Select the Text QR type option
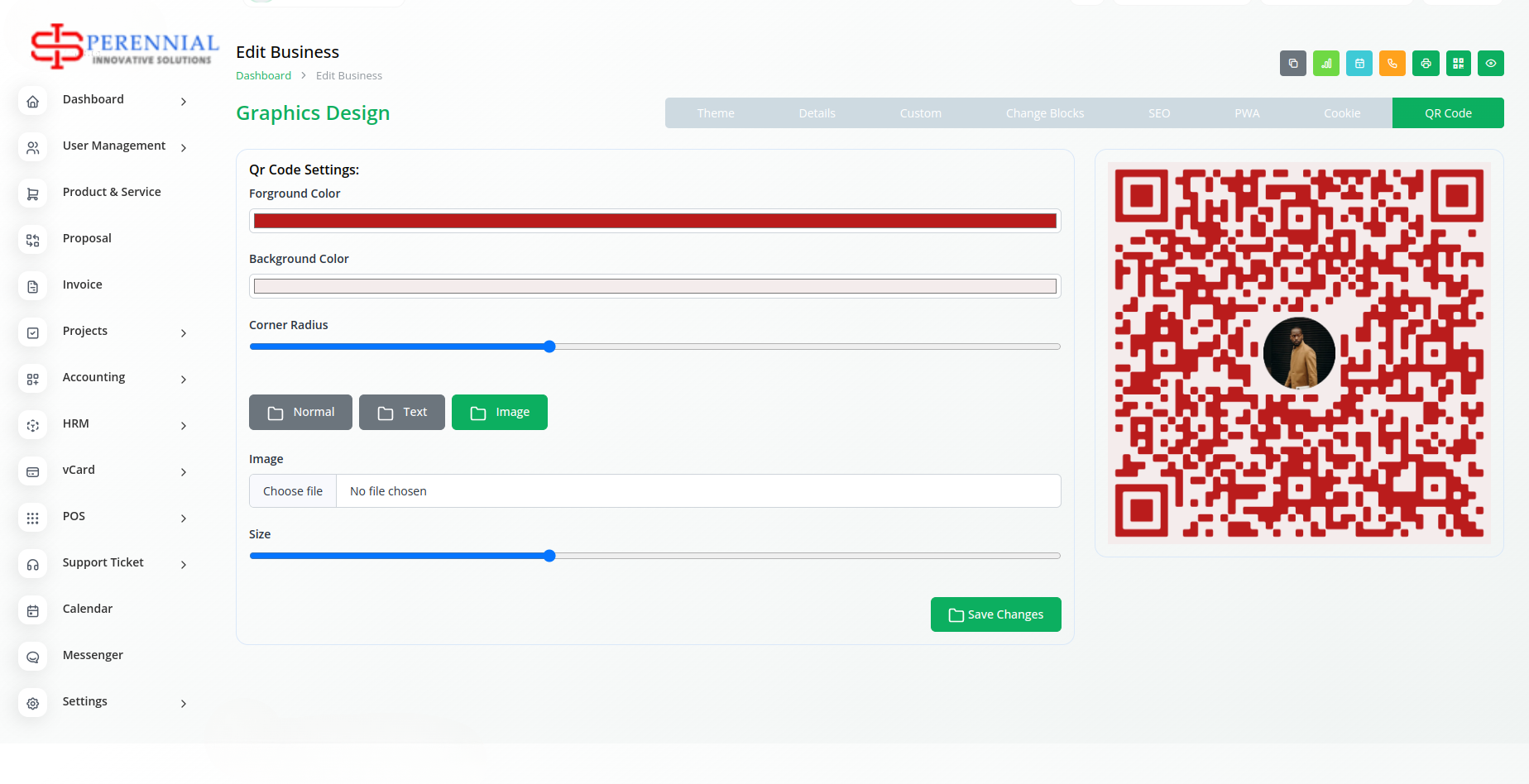This screenshot has width=1529, height=784. (x=401, y=412)
